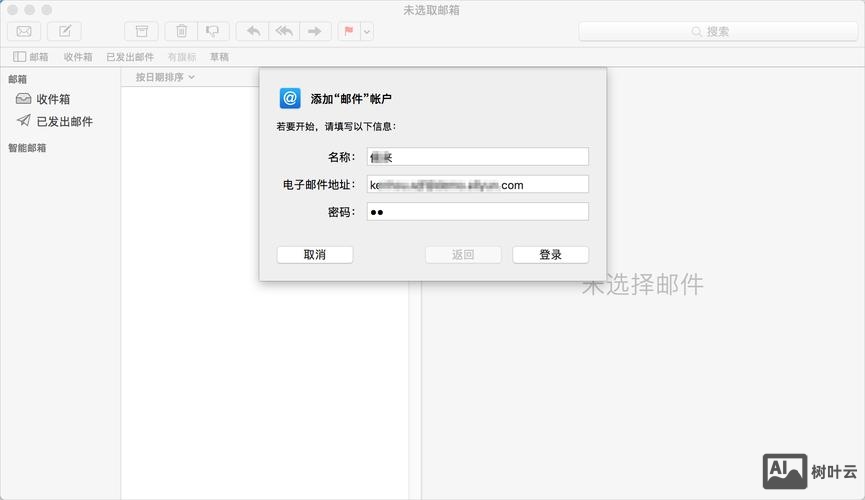Click the 返回 back button
865x500 pixels.
coord(463,254)
